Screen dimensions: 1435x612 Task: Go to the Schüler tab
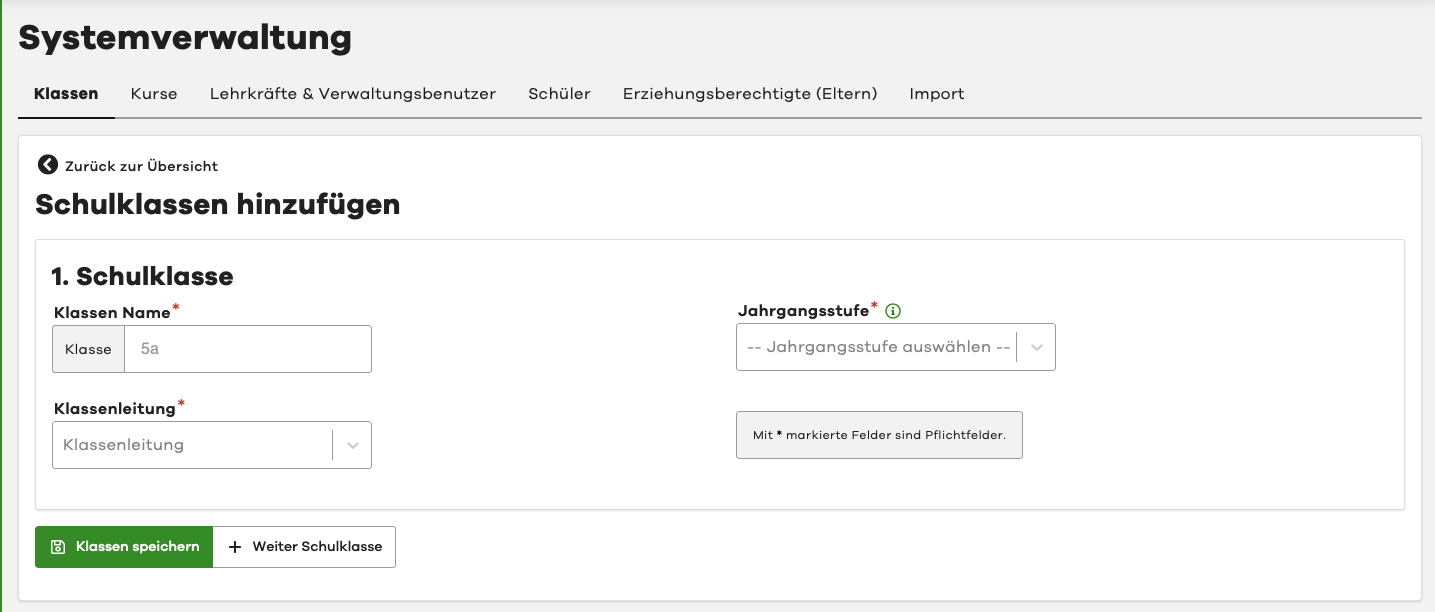pos(559,94)
